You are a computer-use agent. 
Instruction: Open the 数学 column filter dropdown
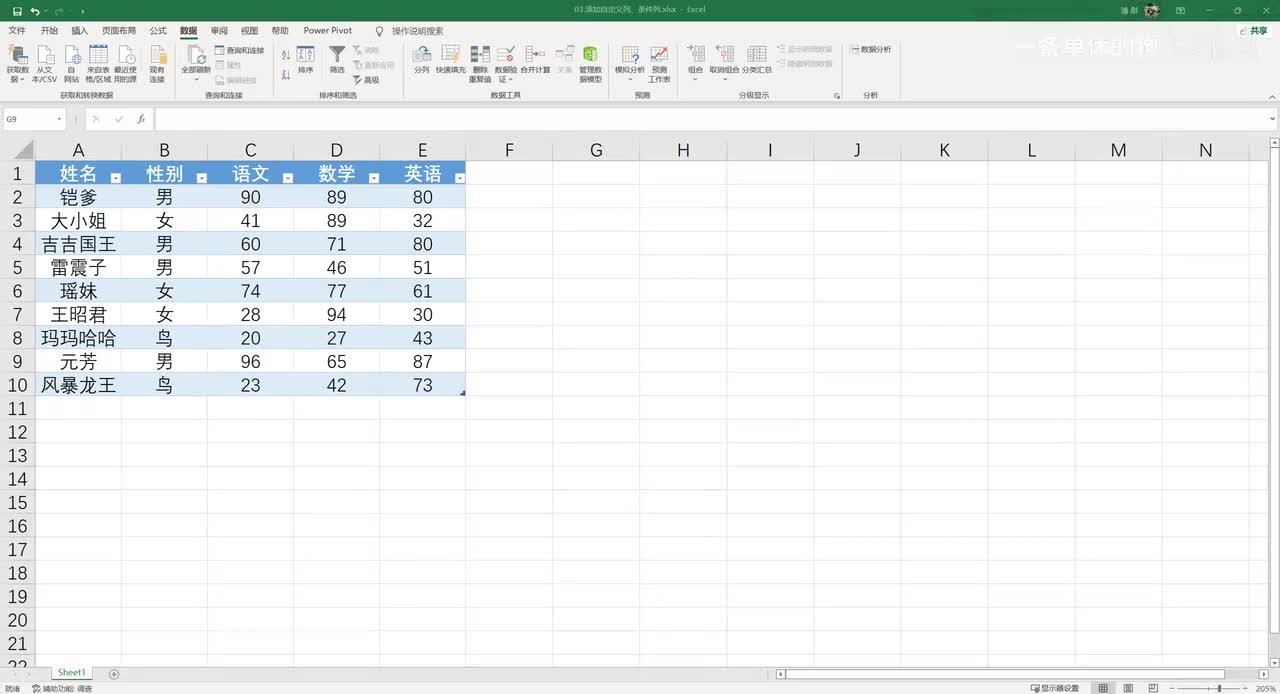pos(374,178)
